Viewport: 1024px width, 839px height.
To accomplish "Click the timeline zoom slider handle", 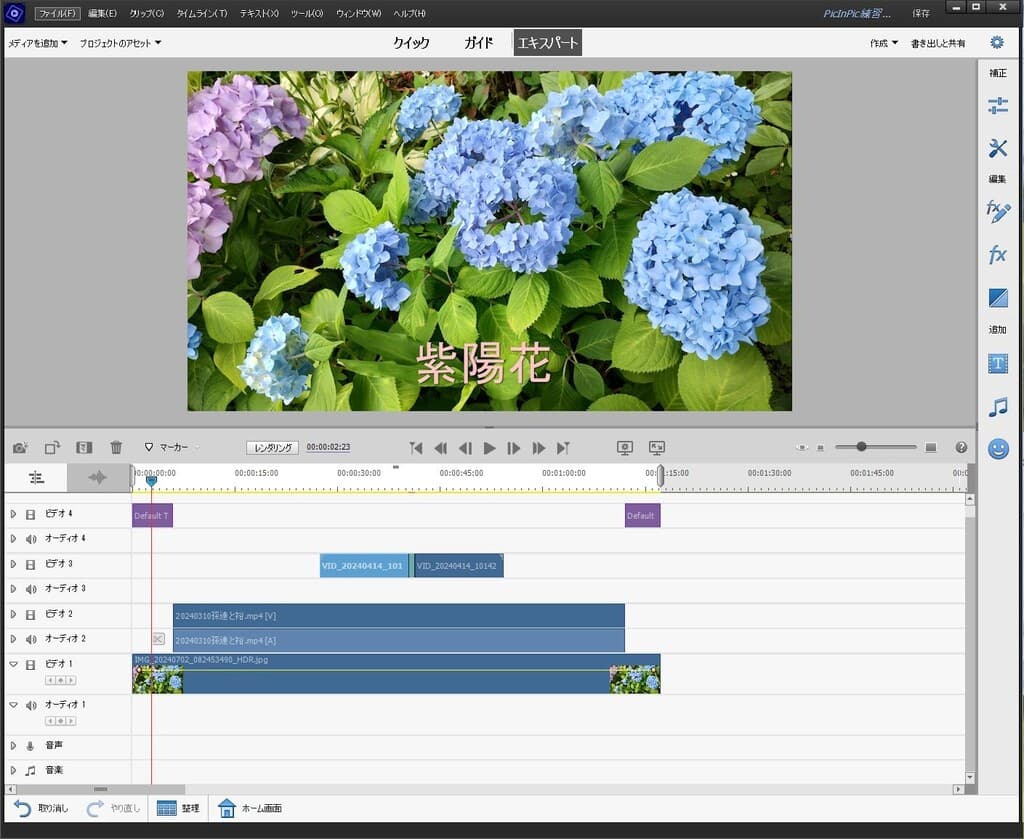I will (x=861, y=447).
